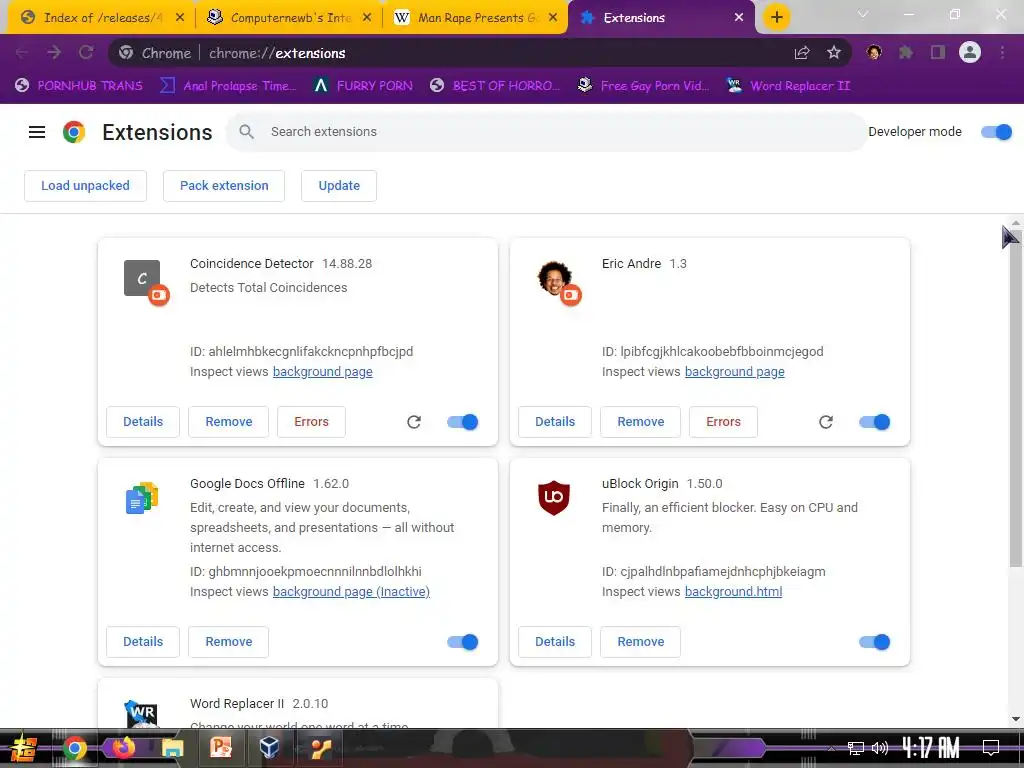The image size is (1024, 768).
Task: Remove the uBlock Origin extension
Action: pos(641,642)
